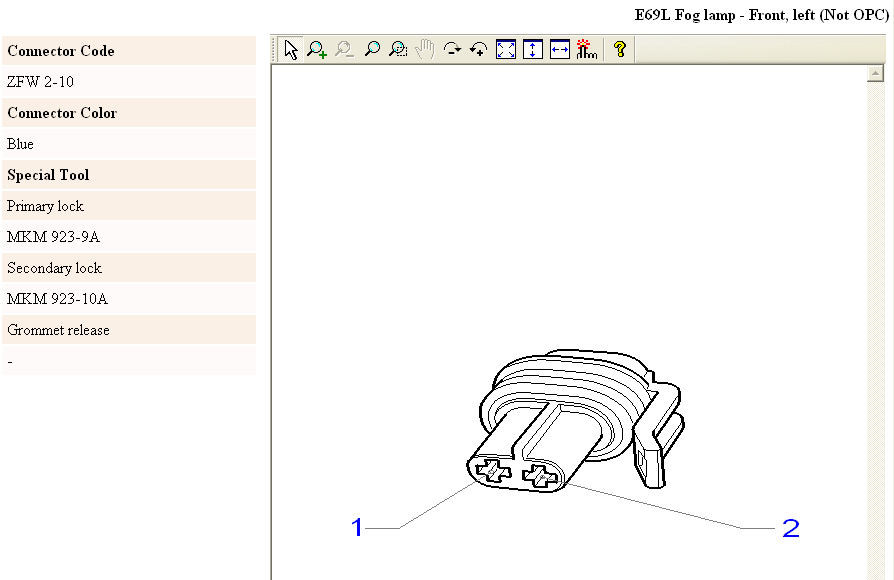
Task: Click the zoom in magnifier icon
Action: point(318,50)
